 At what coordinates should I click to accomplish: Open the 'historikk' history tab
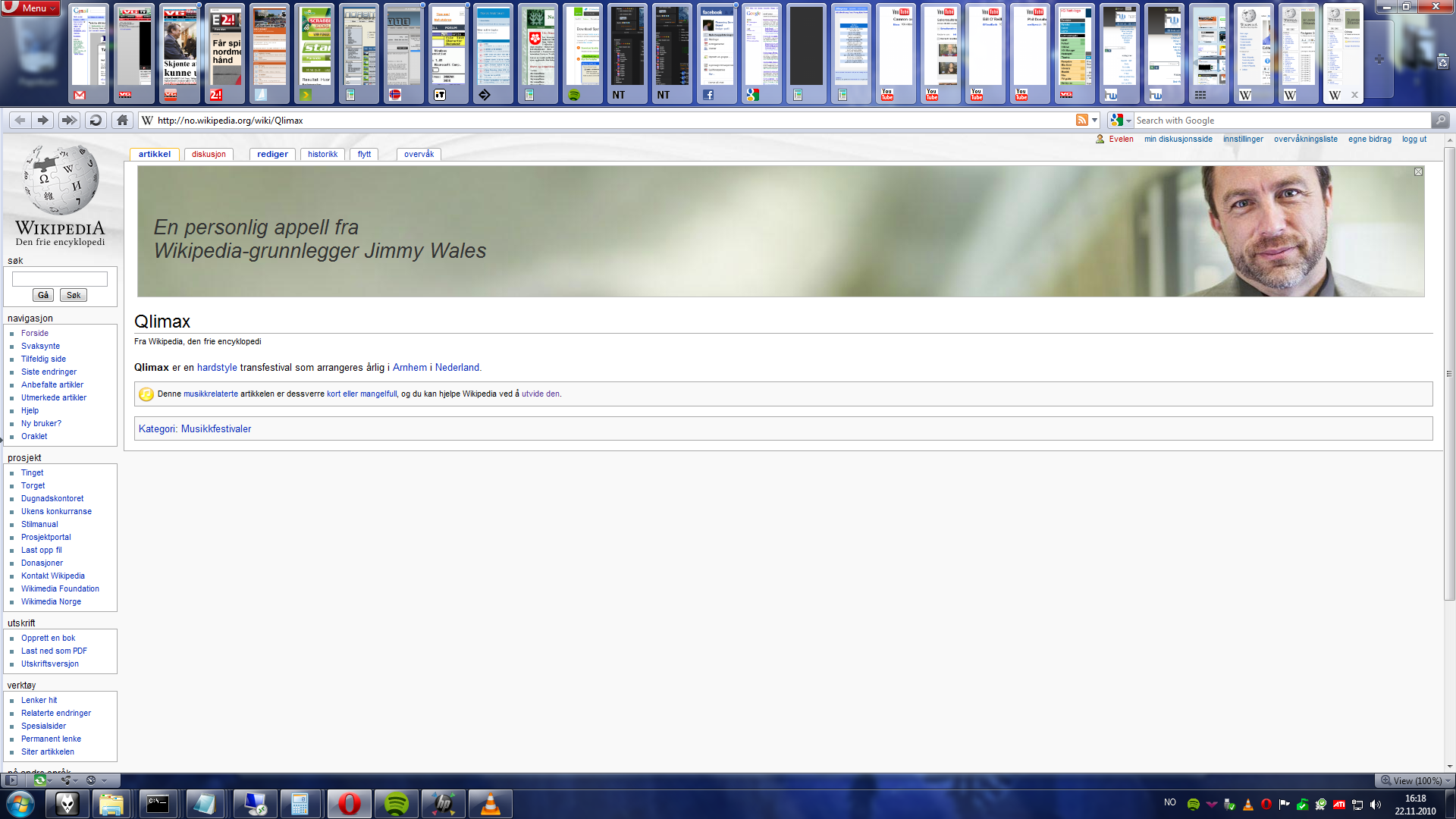pos(322,154)
